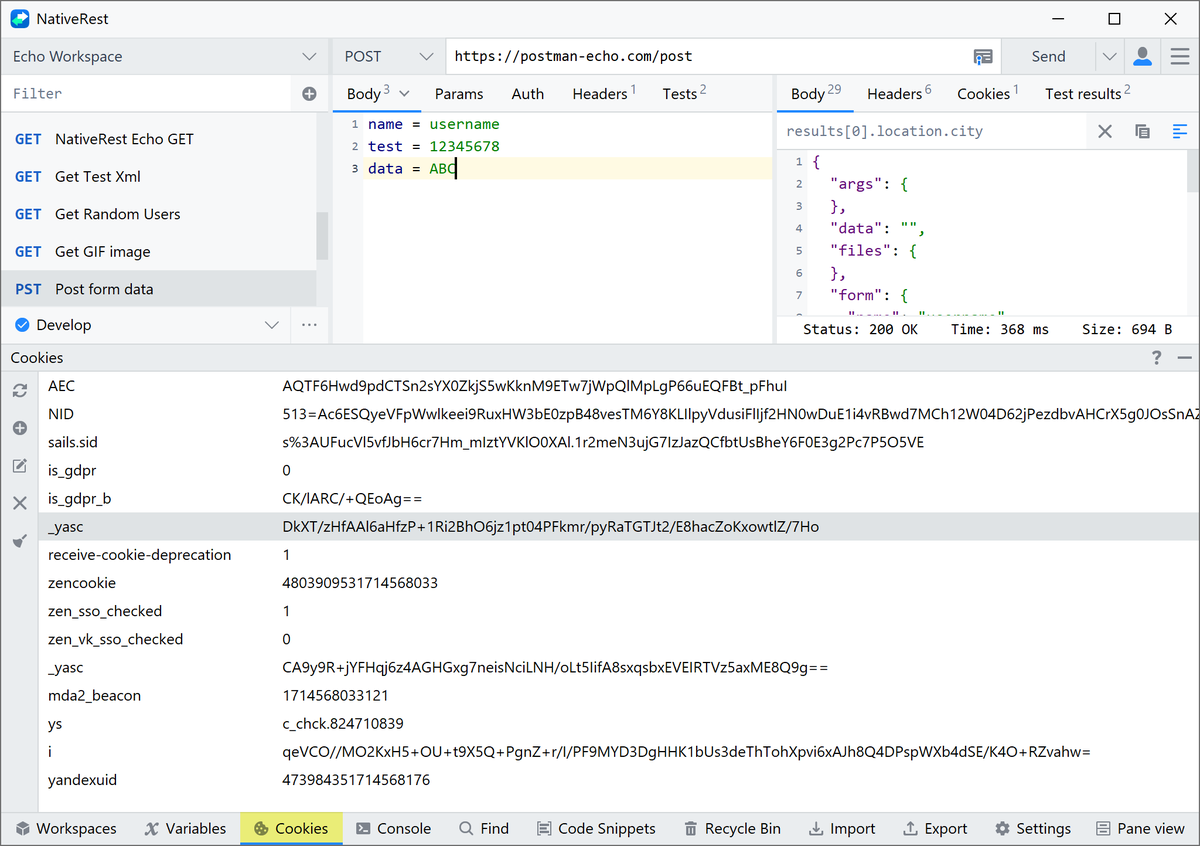1200x846 pixels.
Task: Open Workspaces from bottom bar
Action: [x=66, y=829]
